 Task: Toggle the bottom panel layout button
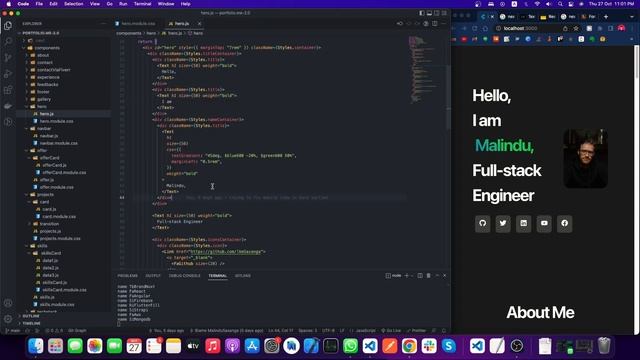tap(429, 13)
